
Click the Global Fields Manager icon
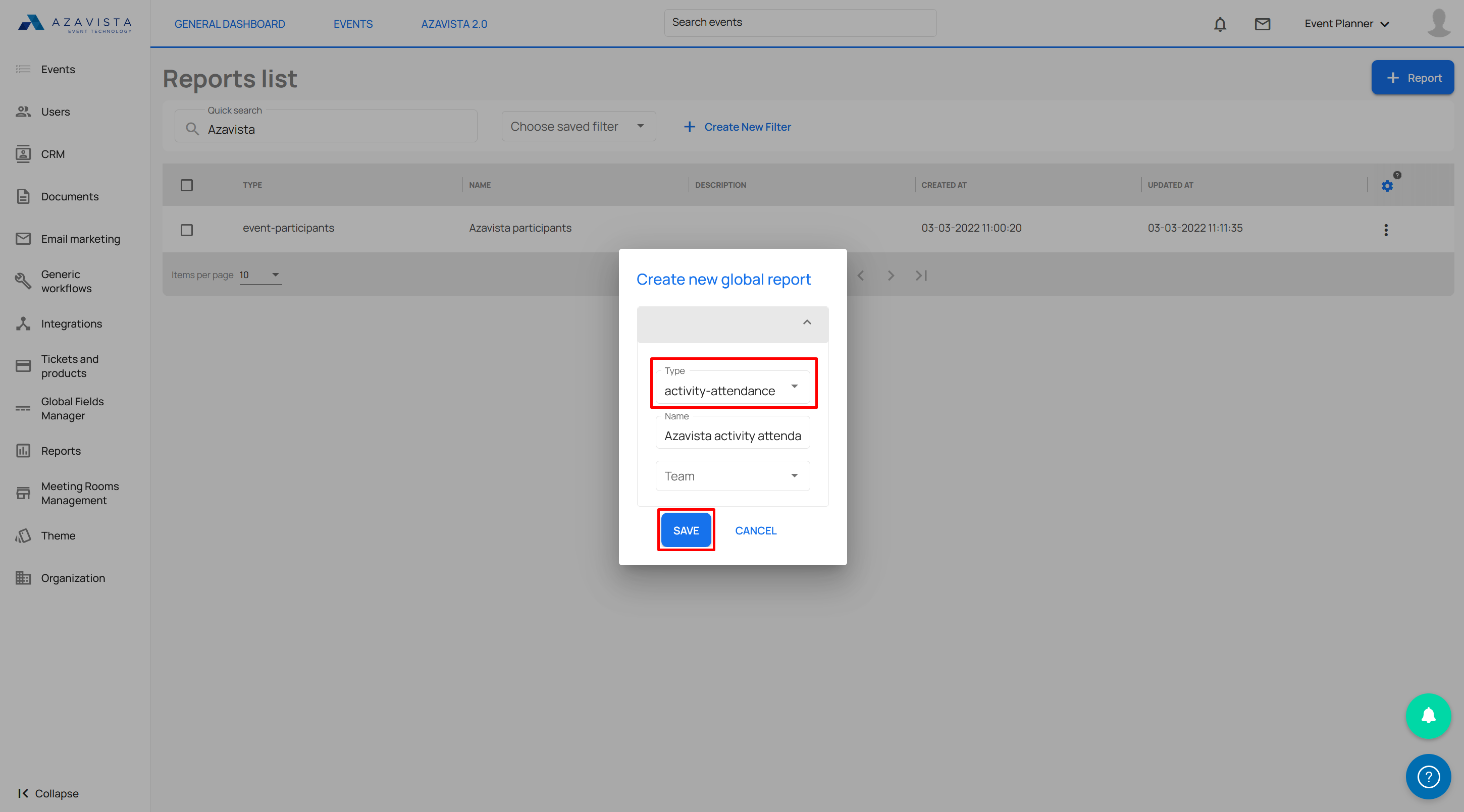click(x=23, y=408)
